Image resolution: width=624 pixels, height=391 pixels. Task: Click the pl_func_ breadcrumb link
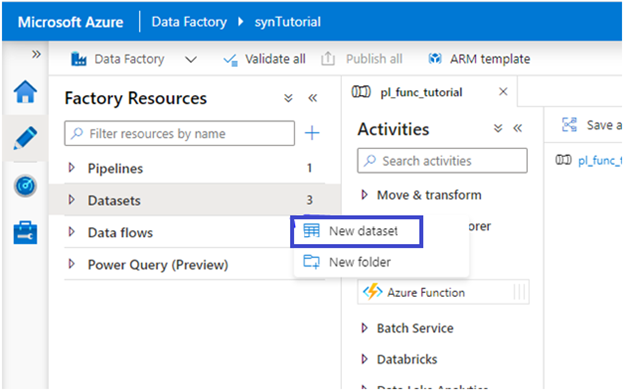[599, 160]
